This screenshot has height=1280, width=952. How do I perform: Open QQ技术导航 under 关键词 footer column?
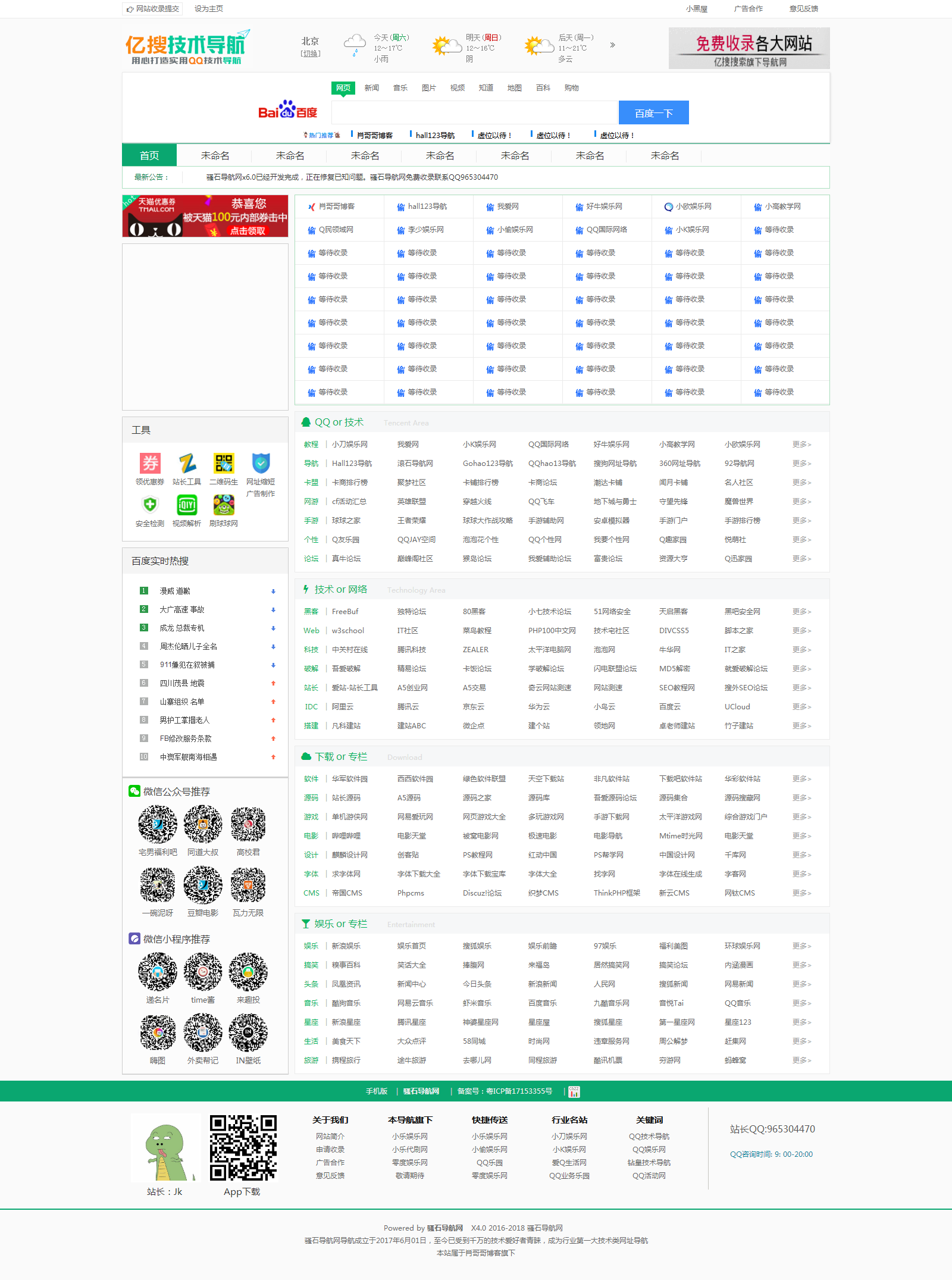pyautogui.click(x=649, y=1137)
